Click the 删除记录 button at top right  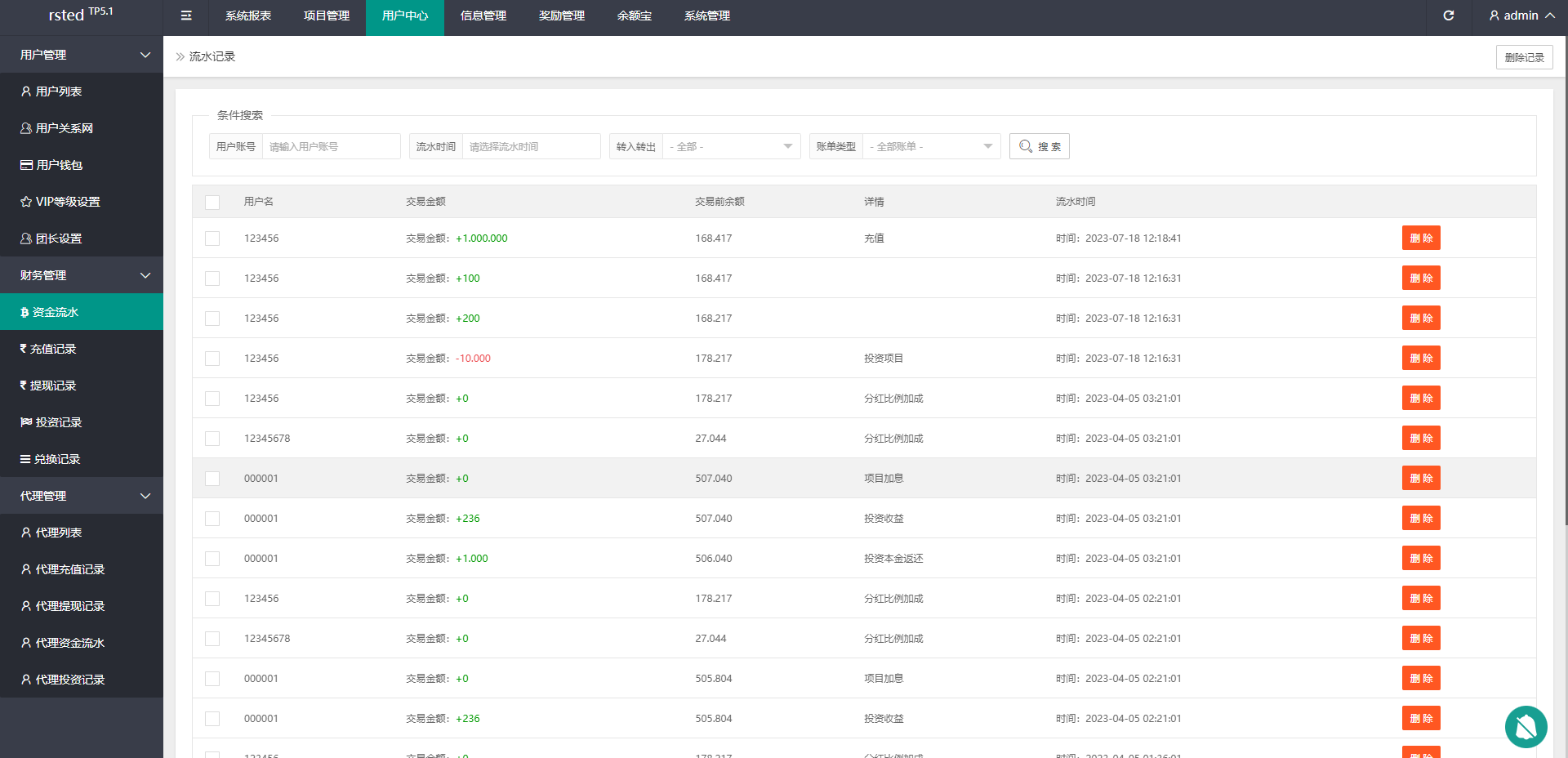pos(1524,57)
